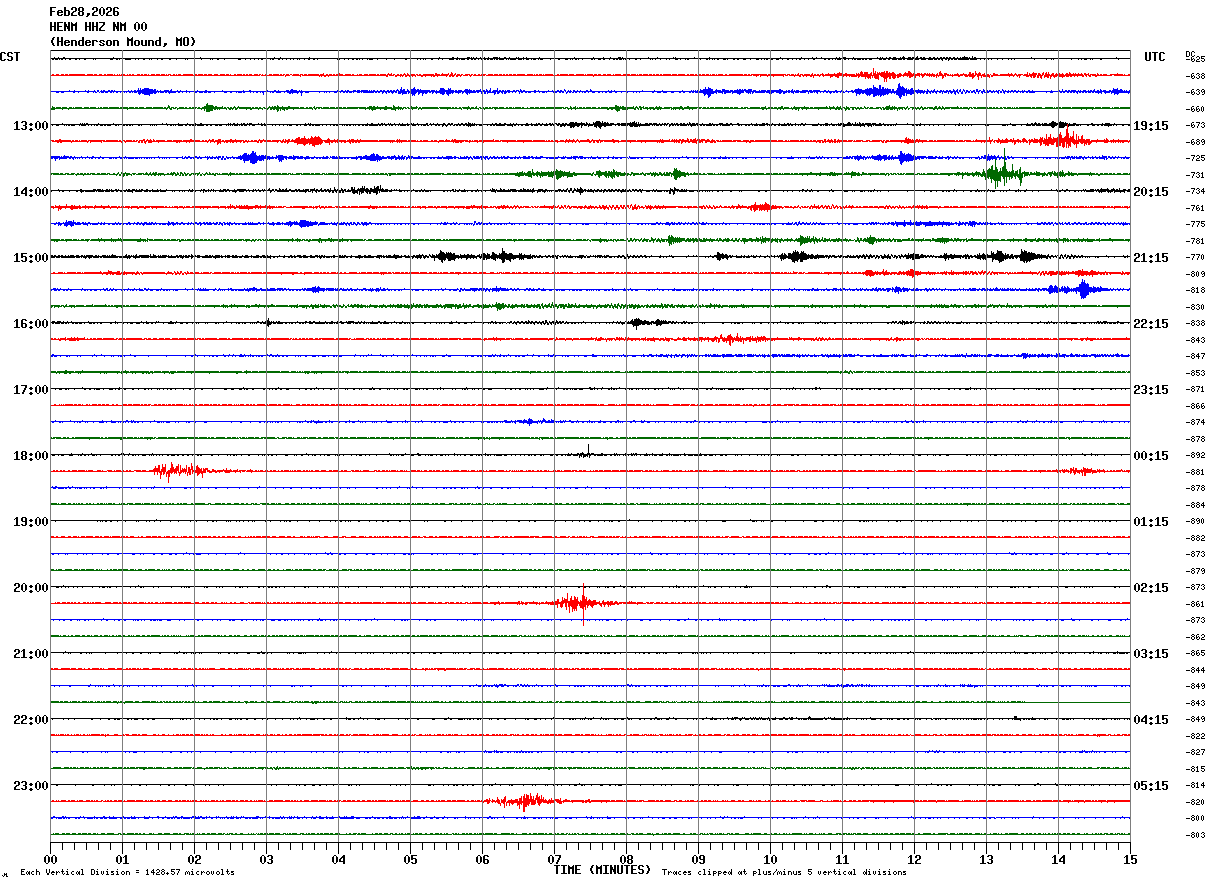Click the vertical division 1428.57 microvolts note
Viewport: 1210px width, 886px height.
pyautogui.click(x=127, y=873)
